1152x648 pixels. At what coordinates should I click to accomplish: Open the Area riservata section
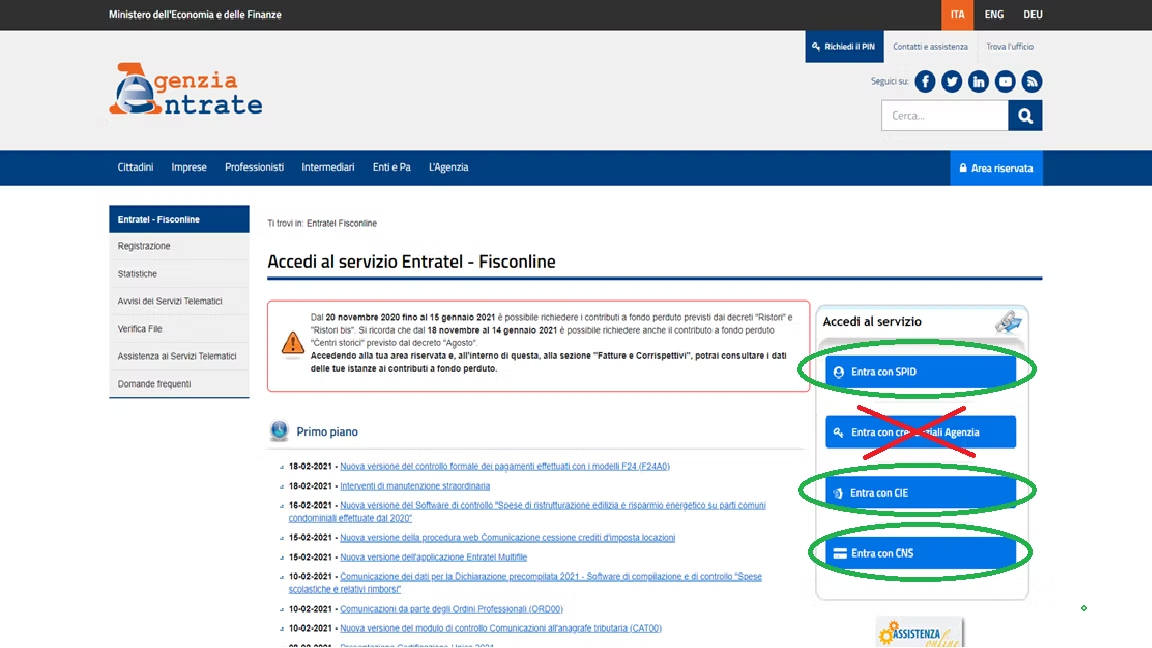[x=996, y=167]
